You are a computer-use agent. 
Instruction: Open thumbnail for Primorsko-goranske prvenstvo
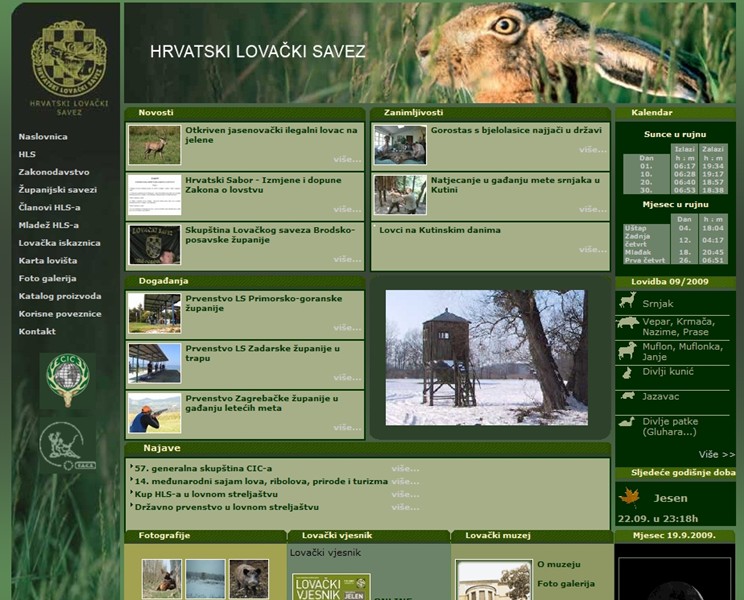(155, 313)
